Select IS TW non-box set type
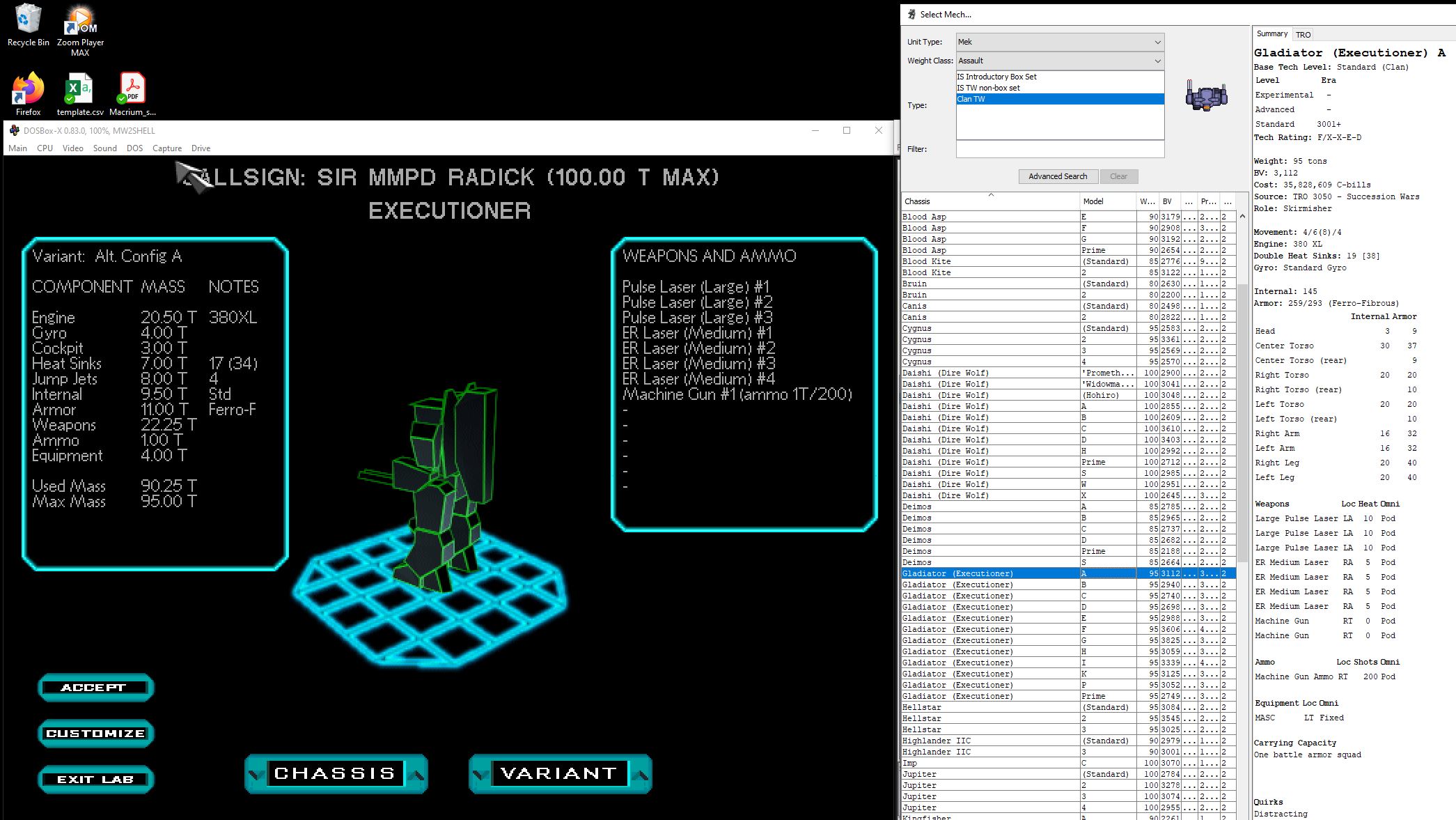The image size is (1456, 820). (x=988, y=88)
